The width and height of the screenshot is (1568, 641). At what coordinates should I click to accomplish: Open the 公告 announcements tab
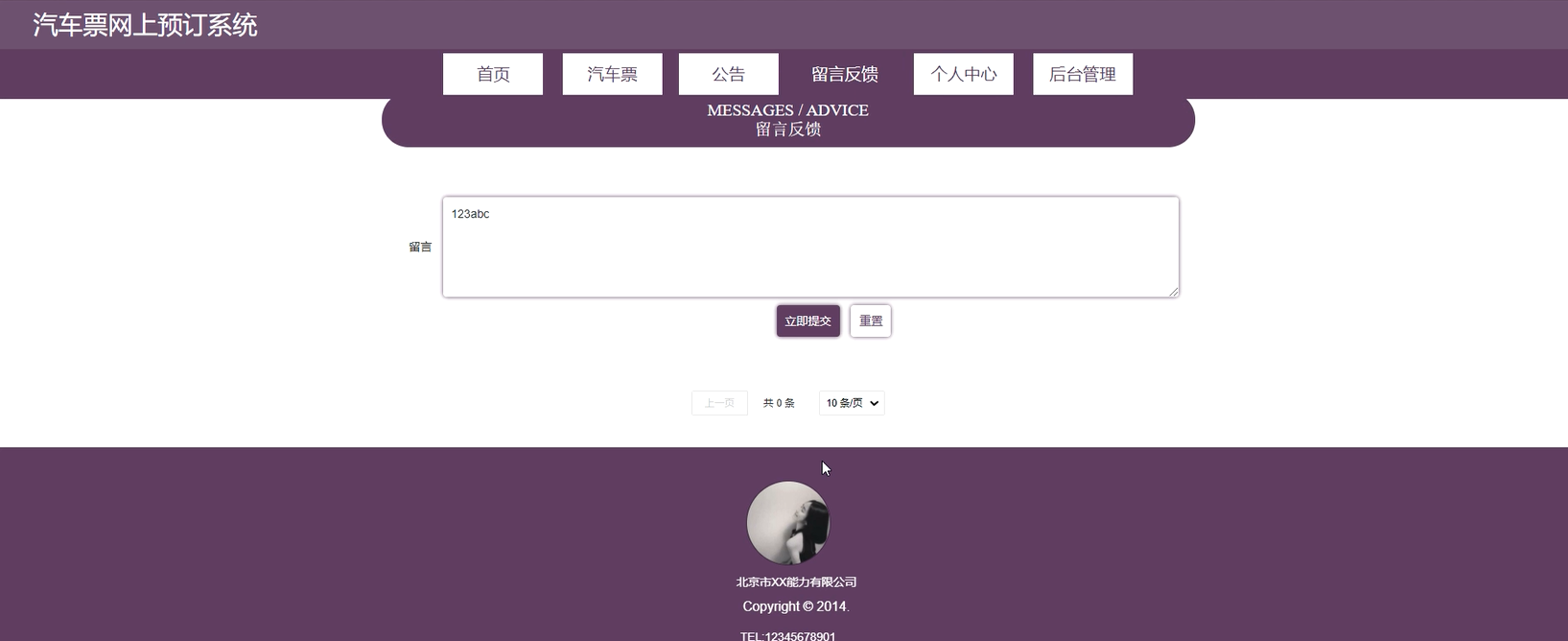pos(728,74)
